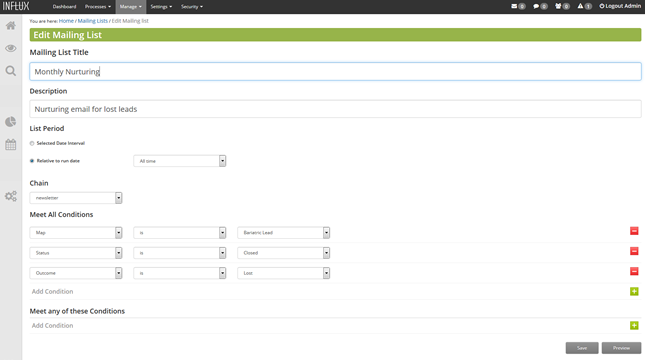This screenshot has height=360, width=645.
Task: Click the eye icon in sidebar
Action: [11, 48]
